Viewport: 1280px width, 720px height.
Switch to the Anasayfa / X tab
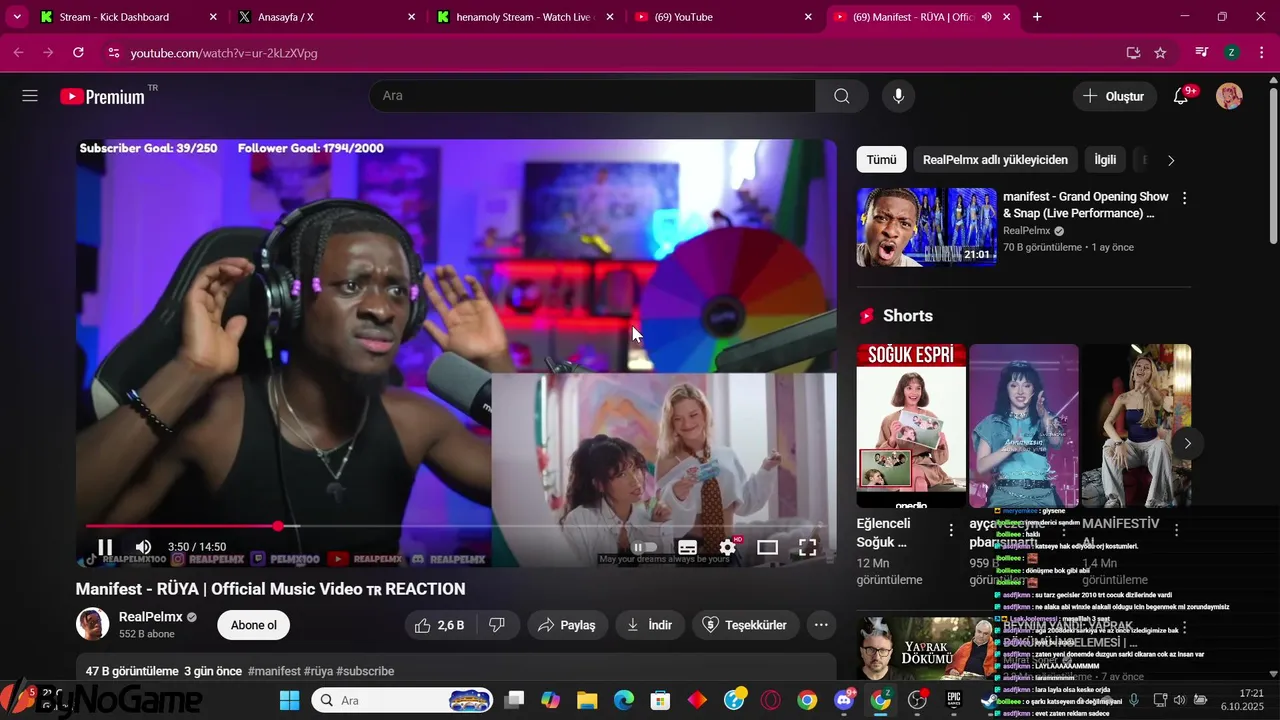[x=326, y=17]
